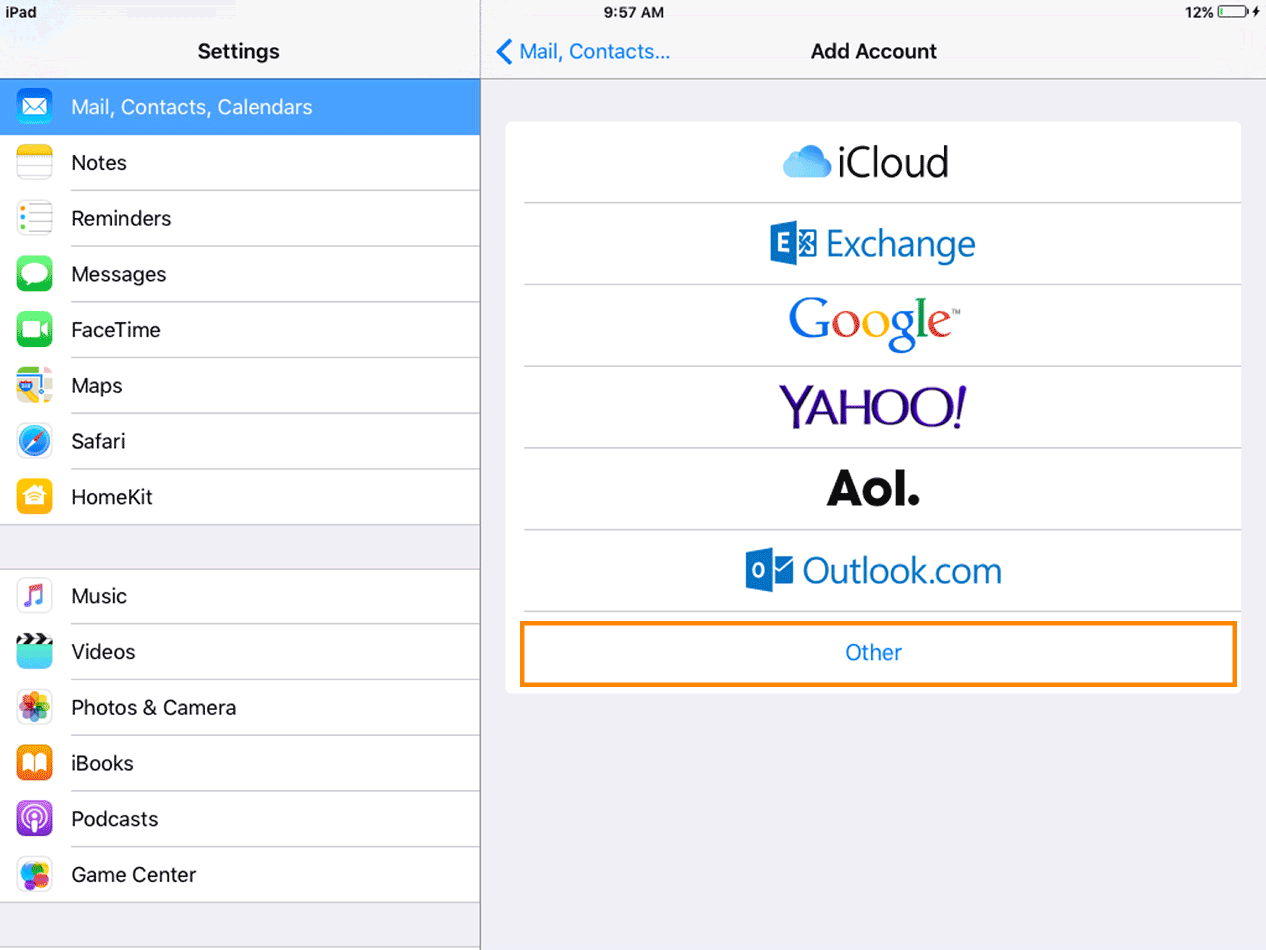
Task: Tap the Safari compass icon
Action: [x=34, y=441]
